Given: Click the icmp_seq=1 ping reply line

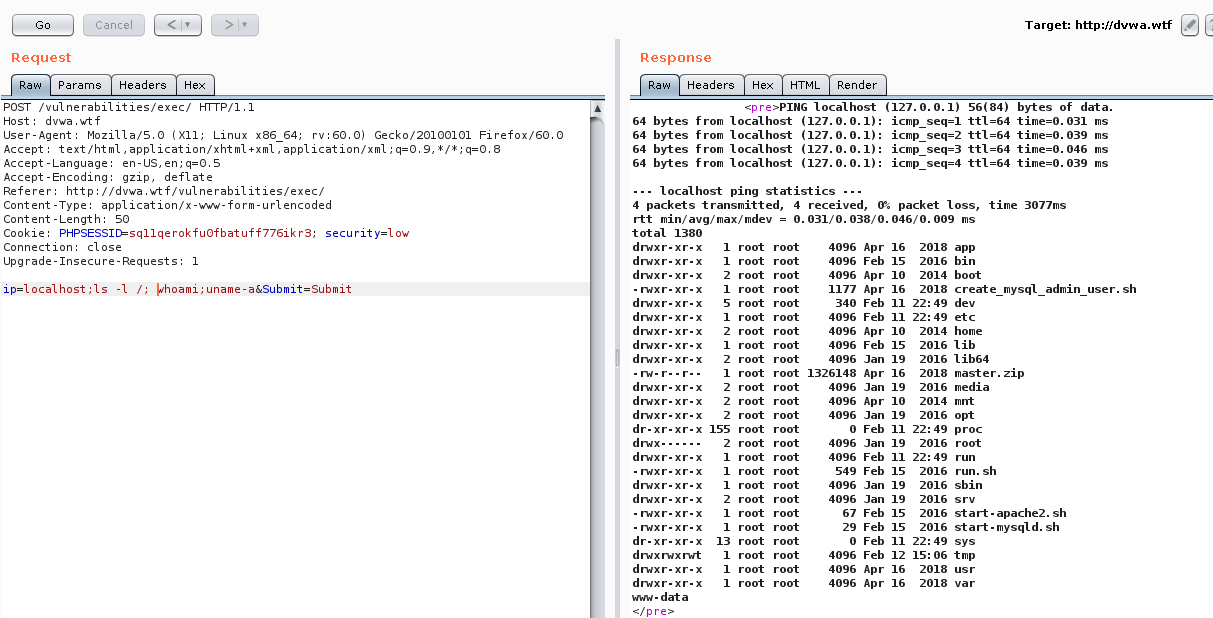Looking at the screenshot, I should (871, 121).
